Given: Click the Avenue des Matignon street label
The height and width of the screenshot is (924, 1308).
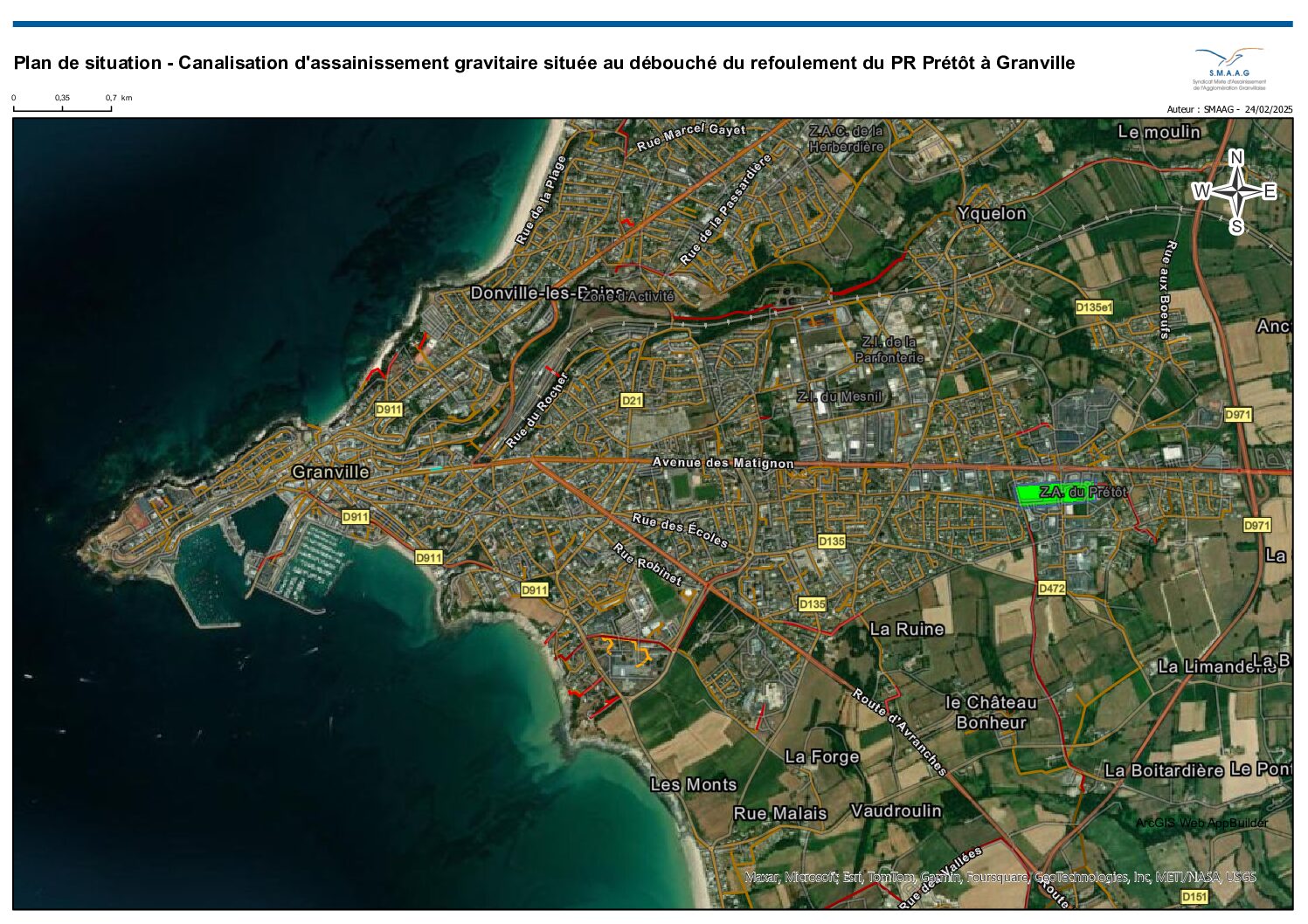Looking at the screenshot, I should [723, 462].
